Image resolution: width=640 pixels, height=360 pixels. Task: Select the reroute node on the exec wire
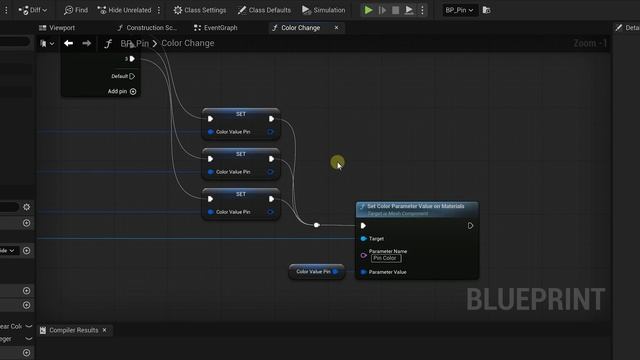tap(316, 225)
